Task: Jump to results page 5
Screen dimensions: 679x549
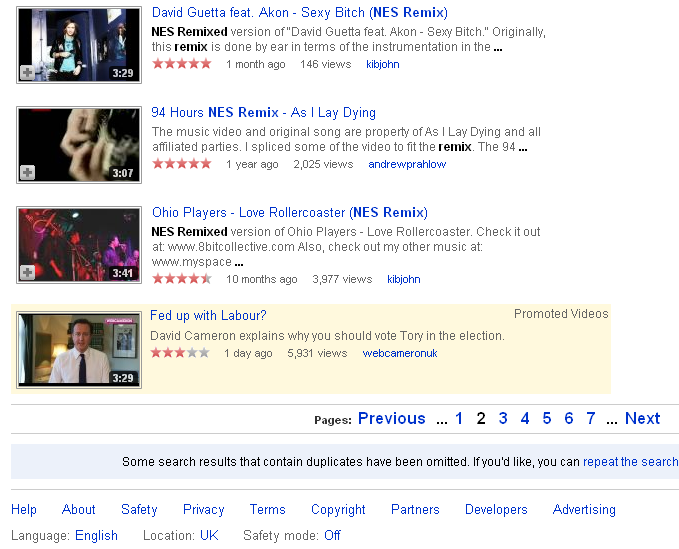Action: tap(547, 419)
